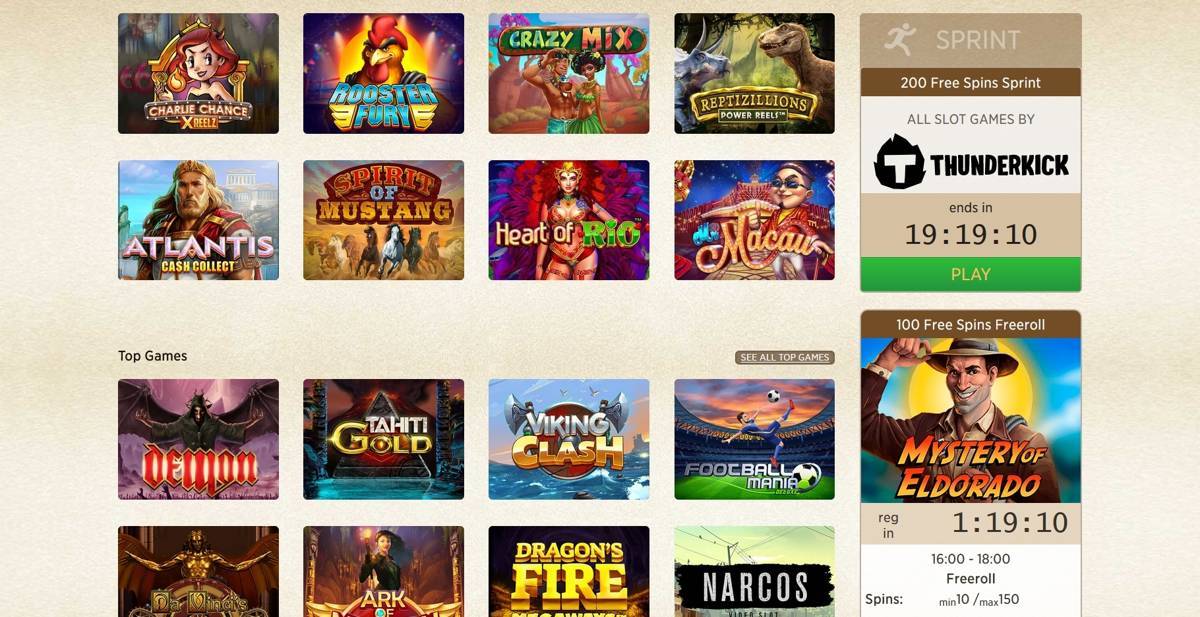Open the Charlie Chance XReelz game
The height and width of the screenshot is (617, 1200).
point(198,73)
